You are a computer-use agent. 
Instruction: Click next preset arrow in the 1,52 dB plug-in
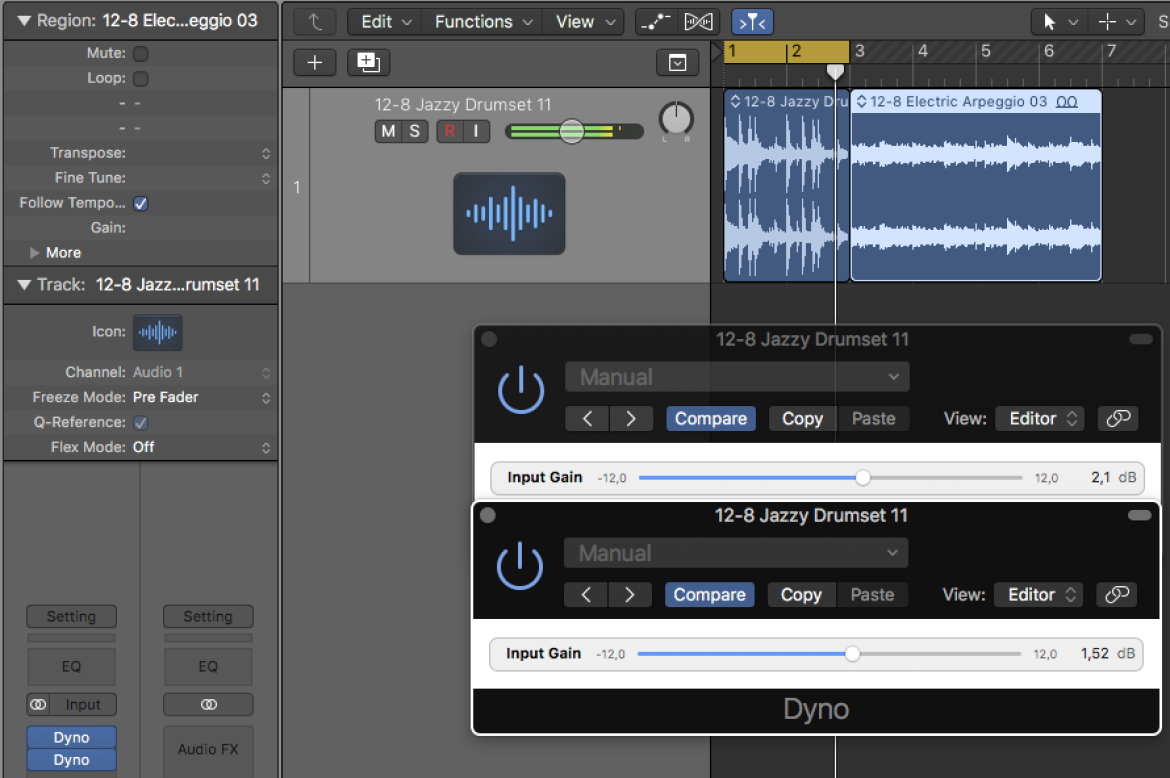tap(630, 595)
